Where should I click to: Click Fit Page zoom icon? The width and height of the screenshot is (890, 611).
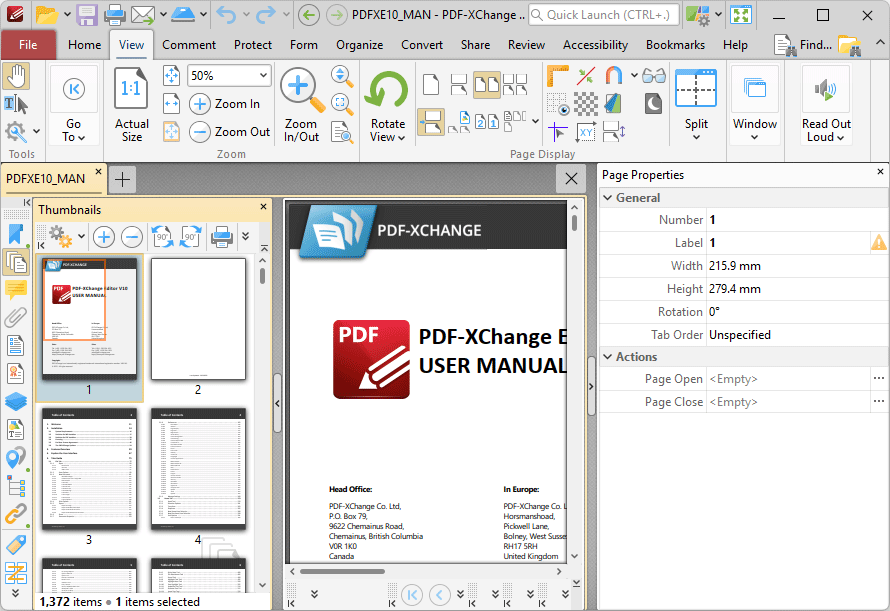coord(171,75)
